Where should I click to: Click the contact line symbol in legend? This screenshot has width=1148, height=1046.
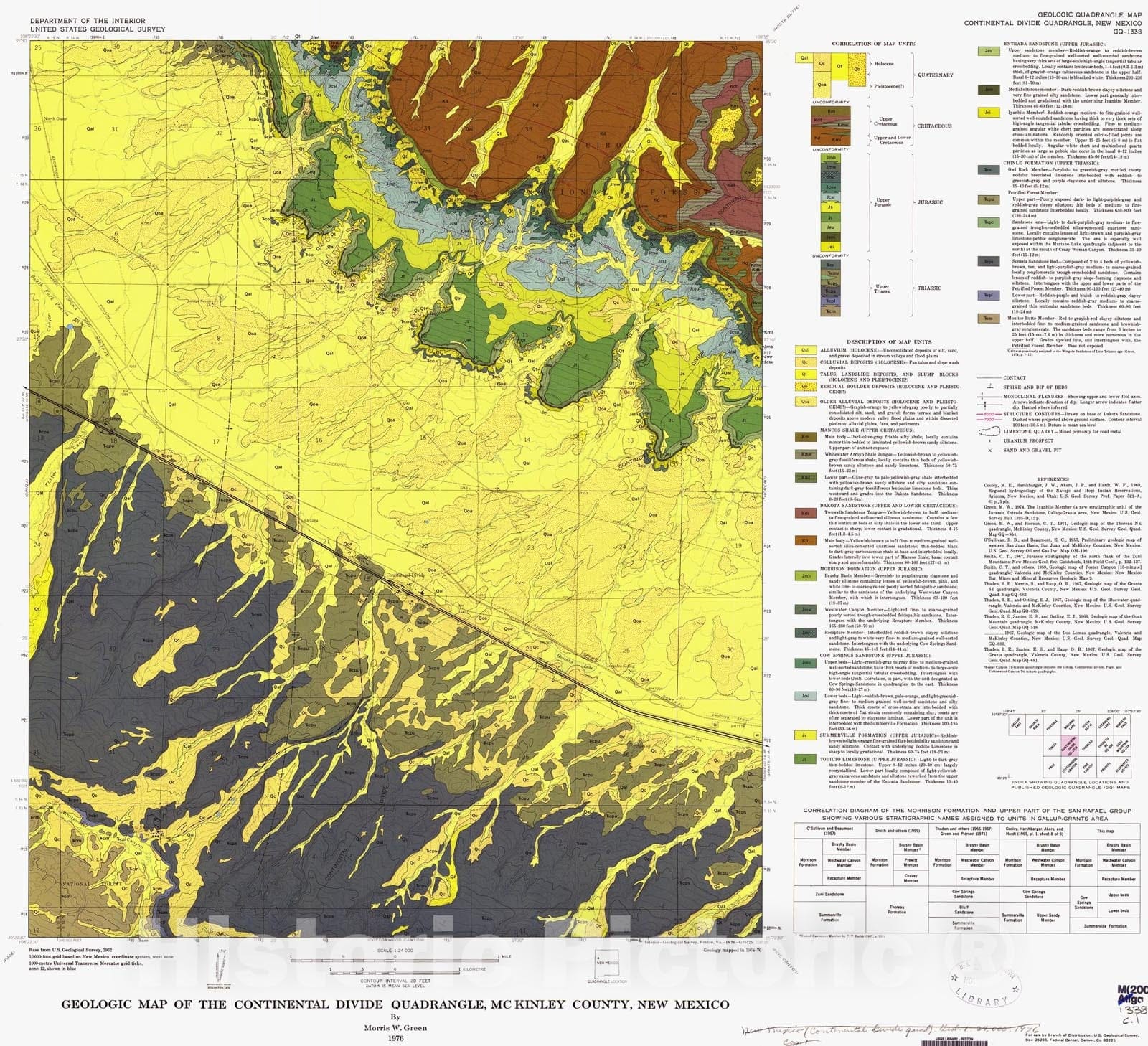pos(988,377)
